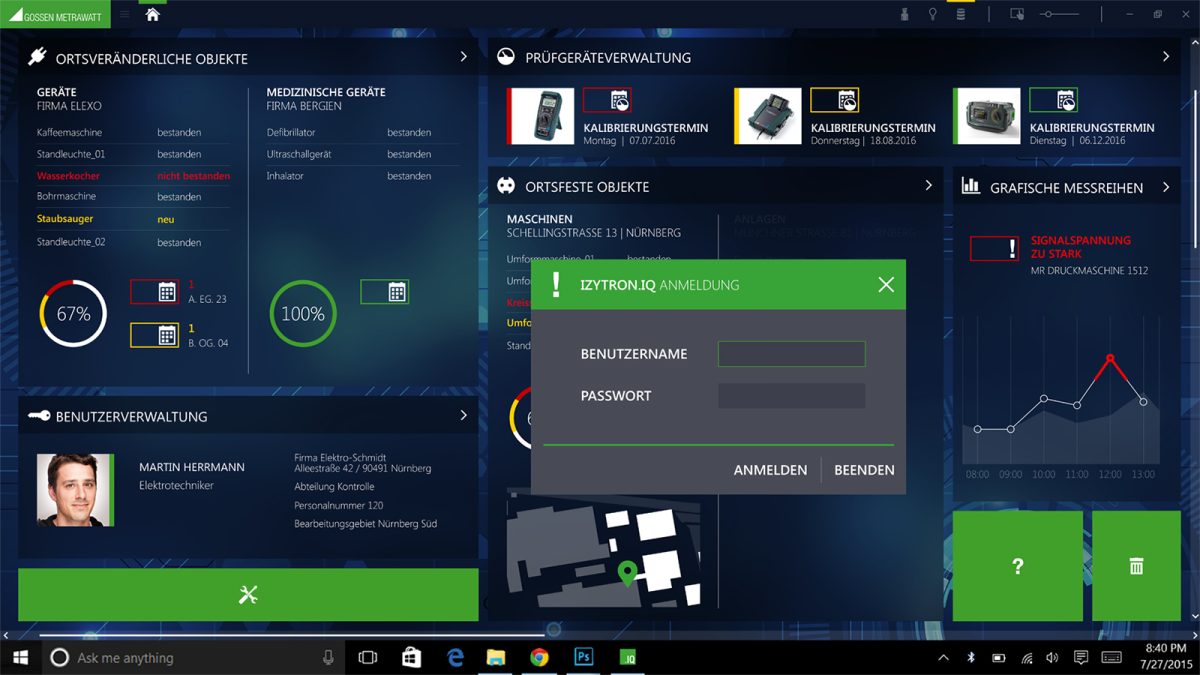The image size is (1200, 675).
Task: Expand the Ortsveränderliche Objekte panel arrow
Action: (x=463, y=57)
